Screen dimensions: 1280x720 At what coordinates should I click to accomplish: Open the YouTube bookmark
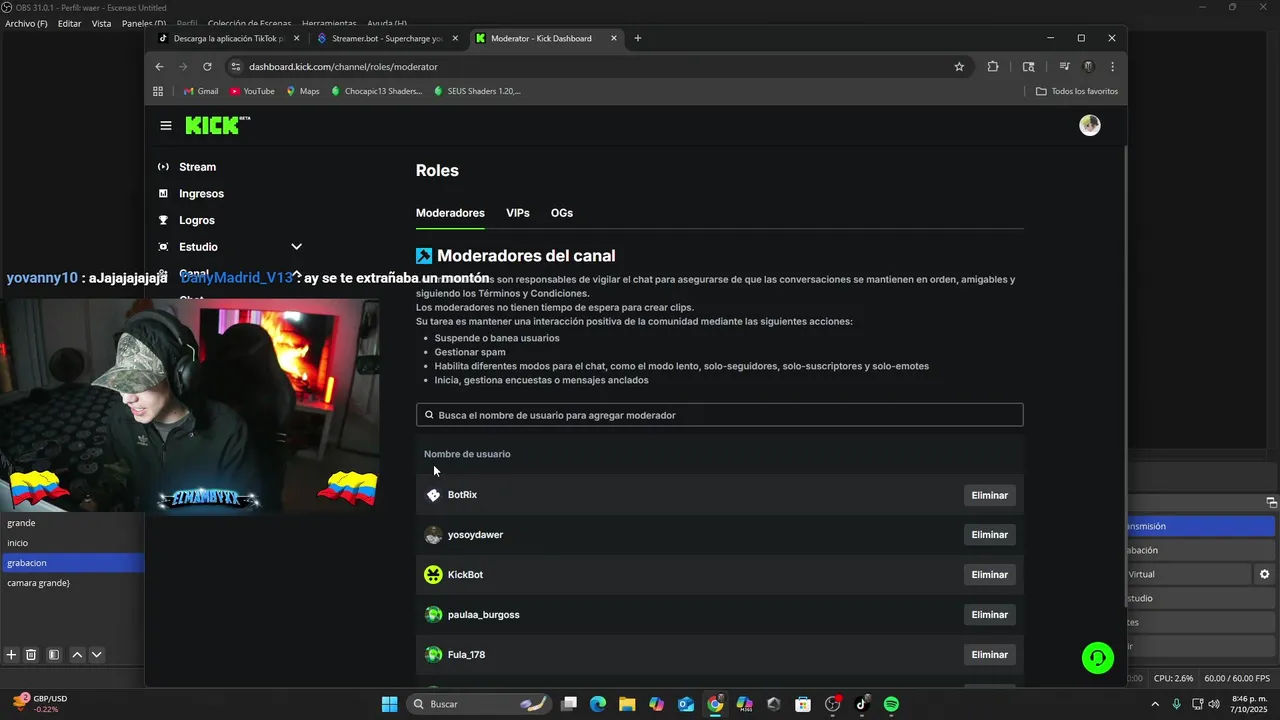(x=252, y=91)
